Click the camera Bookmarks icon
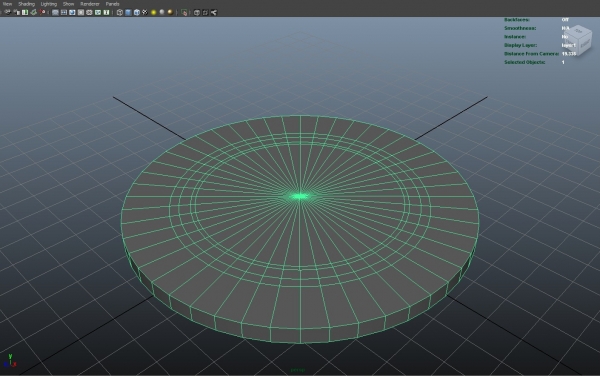The height and width of the screenshot is (376, 600). [x=25, y=12]
